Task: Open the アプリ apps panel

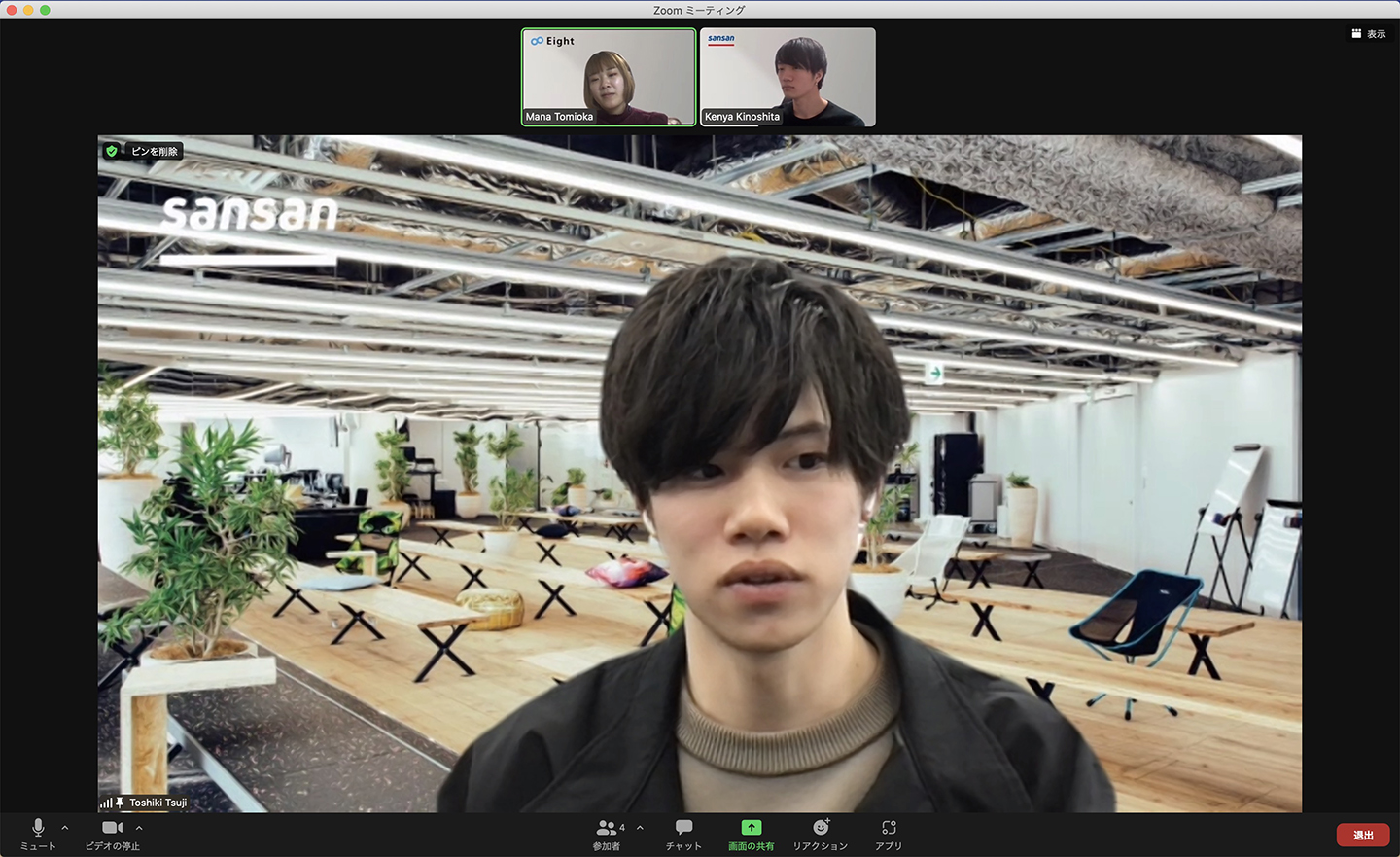Action: click(x=889, y=834)
